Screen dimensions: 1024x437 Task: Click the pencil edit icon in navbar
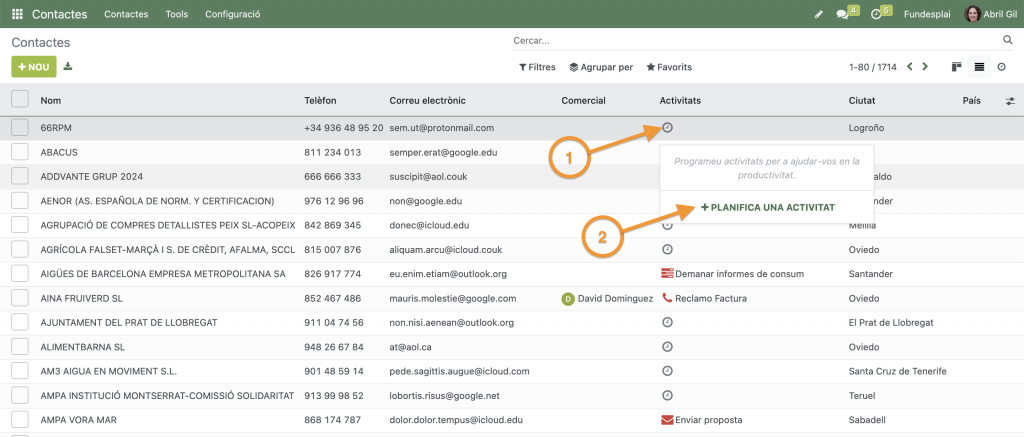pos(818,14)
